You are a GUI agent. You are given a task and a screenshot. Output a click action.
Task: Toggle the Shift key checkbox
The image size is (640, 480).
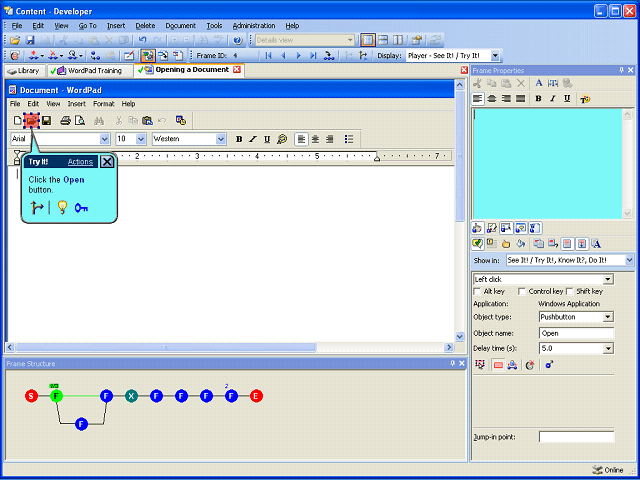(x=569, y=291)
